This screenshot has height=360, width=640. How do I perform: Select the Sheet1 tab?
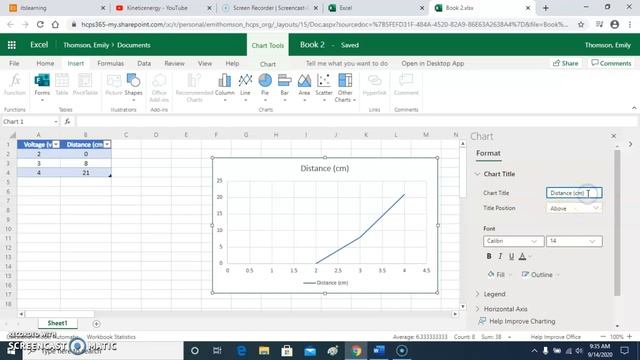tap(57, 323)
